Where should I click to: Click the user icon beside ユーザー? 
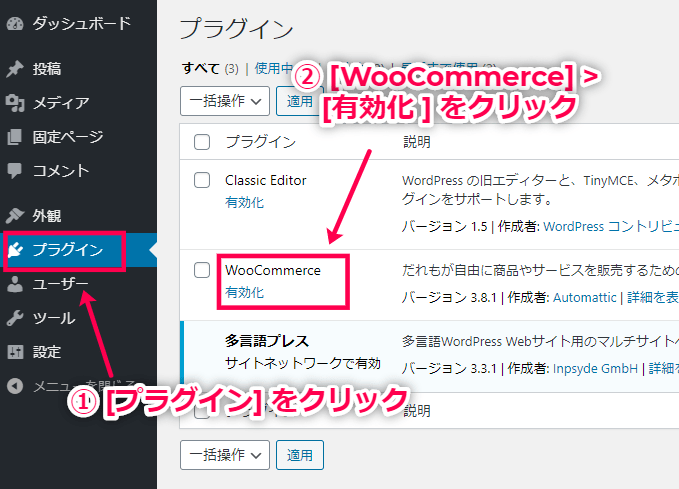tap(15, 284)
